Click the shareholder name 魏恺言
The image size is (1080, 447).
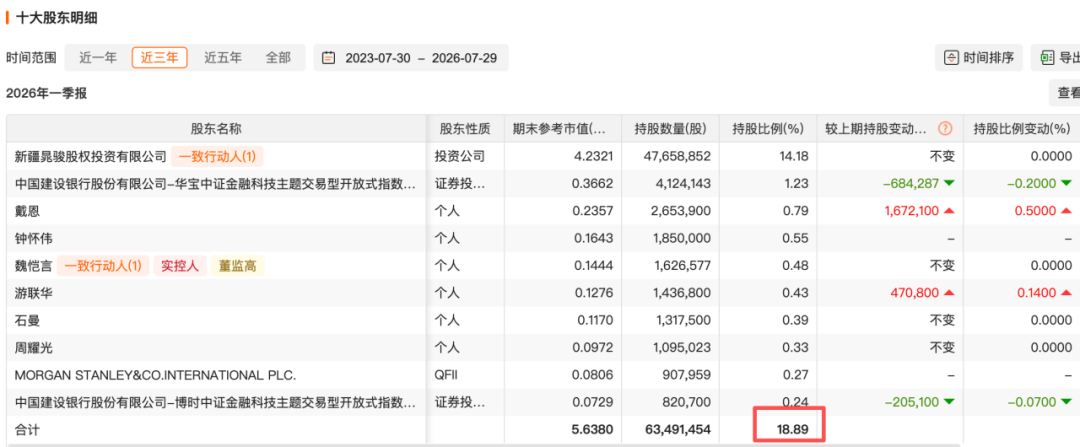[x=33, y=266]
